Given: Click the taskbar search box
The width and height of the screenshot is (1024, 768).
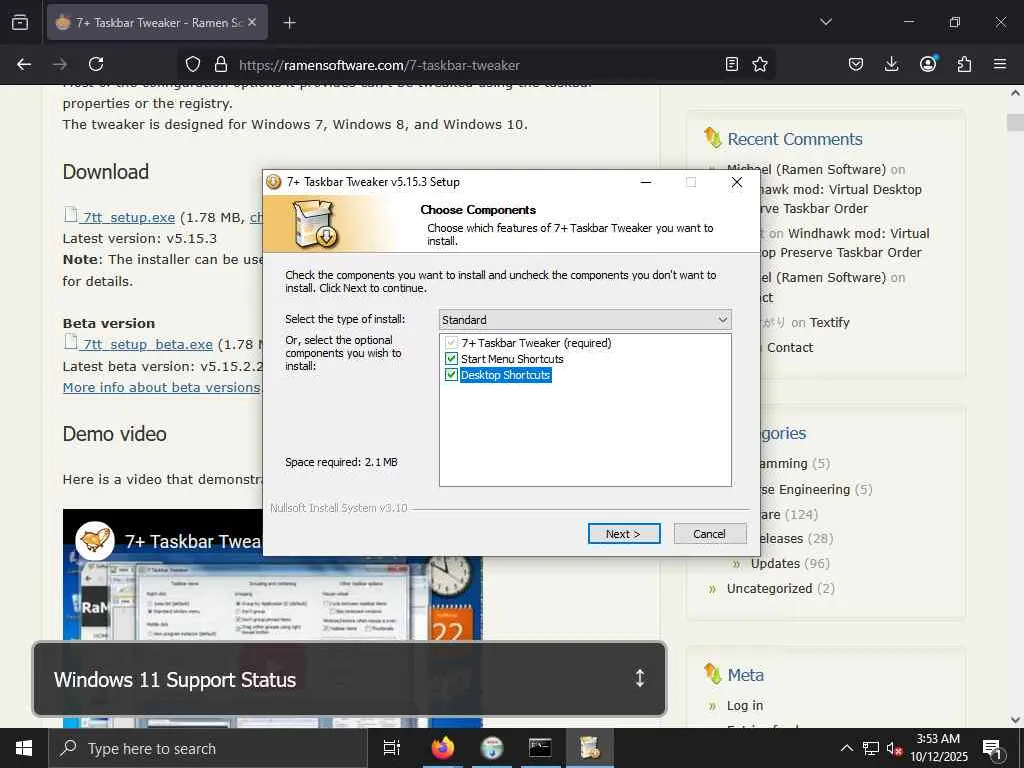Looking at the screenshot, I should (x=208, y=748).
